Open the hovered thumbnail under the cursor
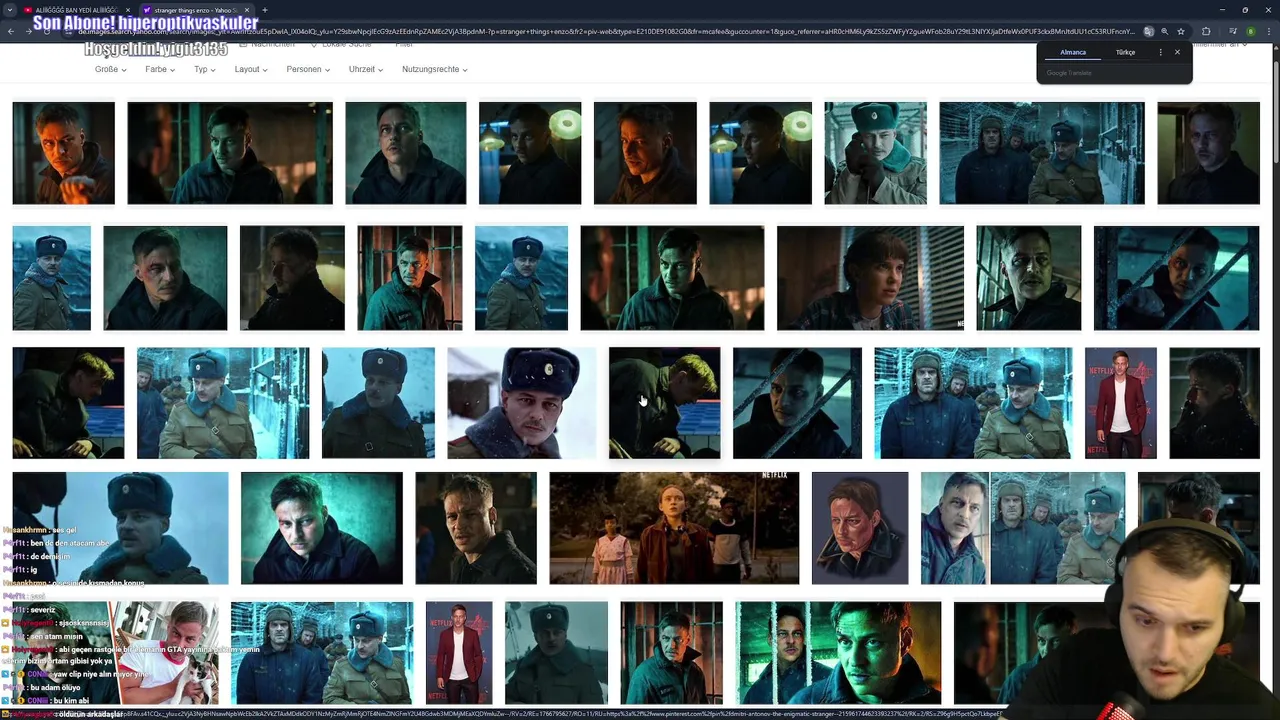Image resolution: width=1280 pixels, height=720 pixels. 664,403
